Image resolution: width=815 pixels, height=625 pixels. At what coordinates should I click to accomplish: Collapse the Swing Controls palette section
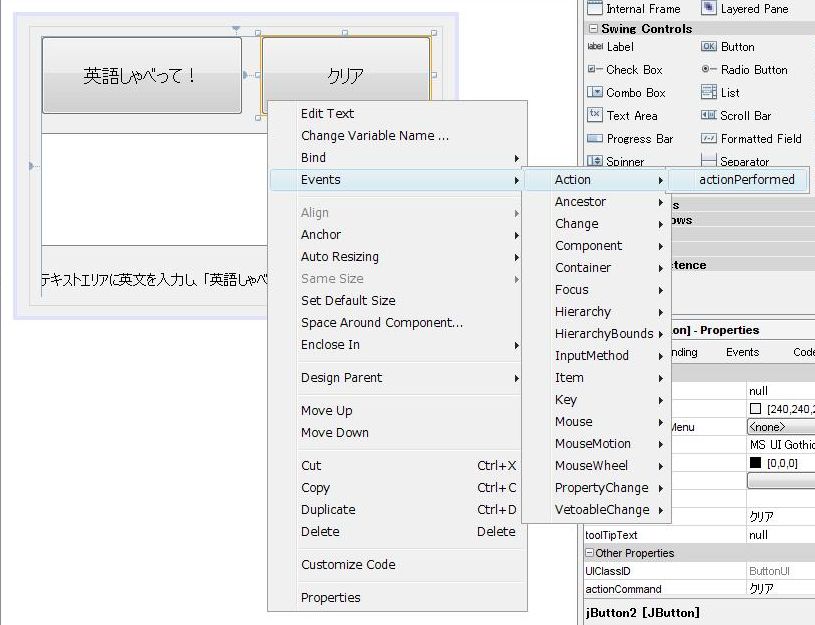click(x=593, y=29)
